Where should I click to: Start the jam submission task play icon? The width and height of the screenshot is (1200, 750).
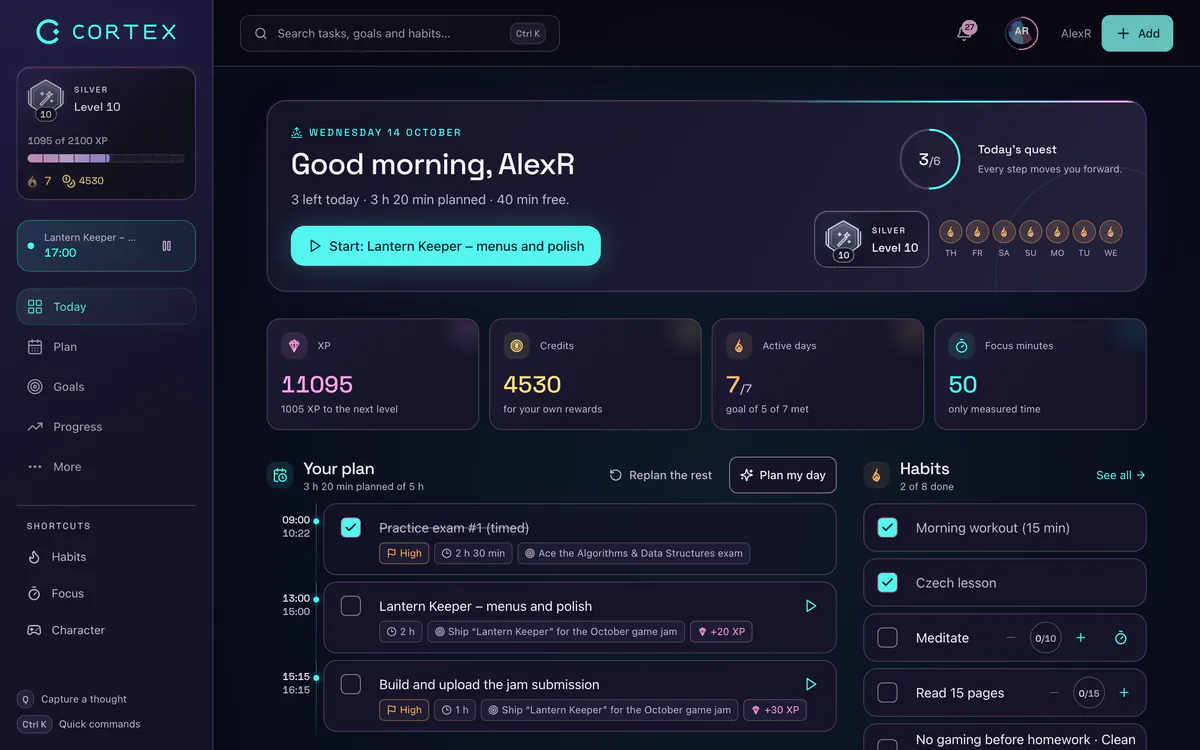[x=811, y=684]
